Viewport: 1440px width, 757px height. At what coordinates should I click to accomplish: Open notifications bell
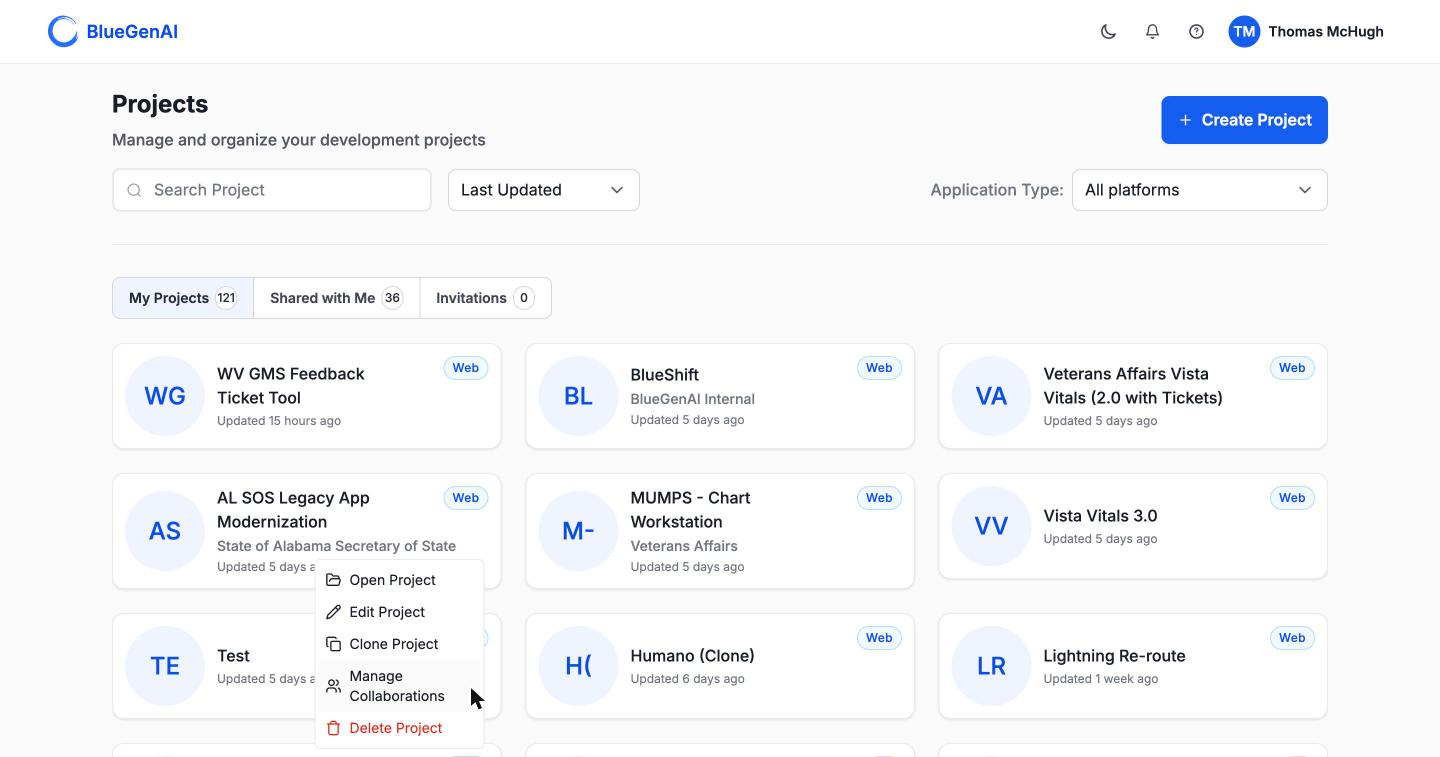(x=1152, y=32)
